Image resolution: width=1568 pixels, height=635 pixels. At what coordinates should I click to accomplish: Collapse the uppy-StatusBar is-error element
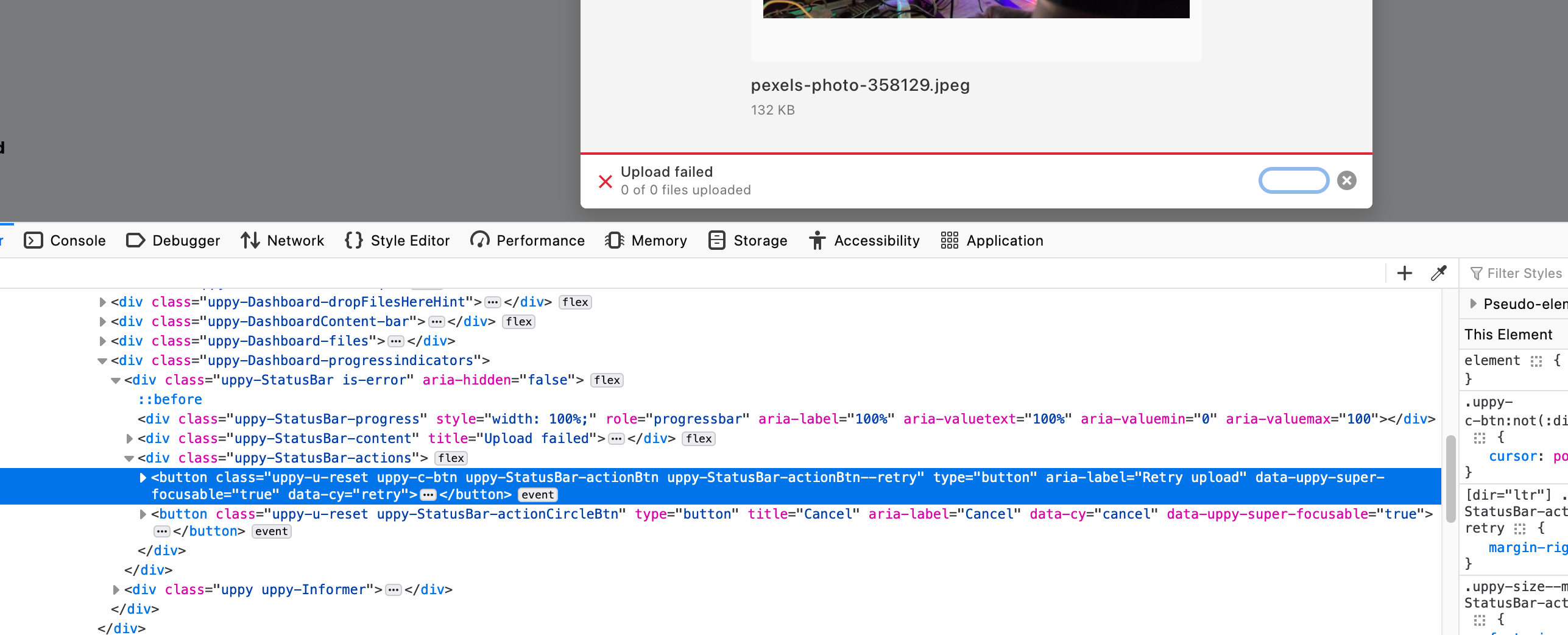click(115, 380)
